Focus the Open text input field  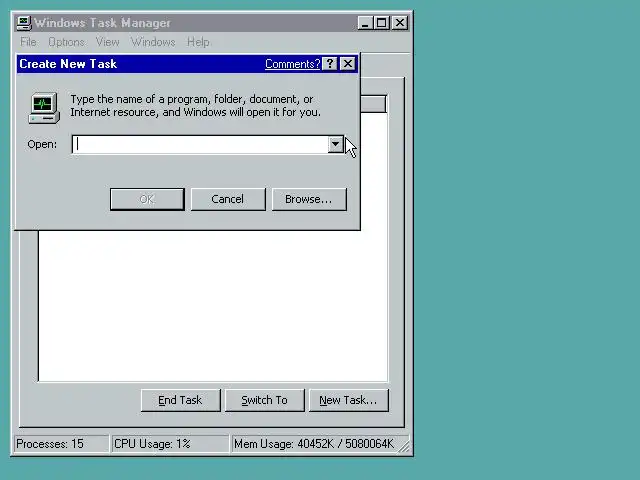tap(200, 144)
